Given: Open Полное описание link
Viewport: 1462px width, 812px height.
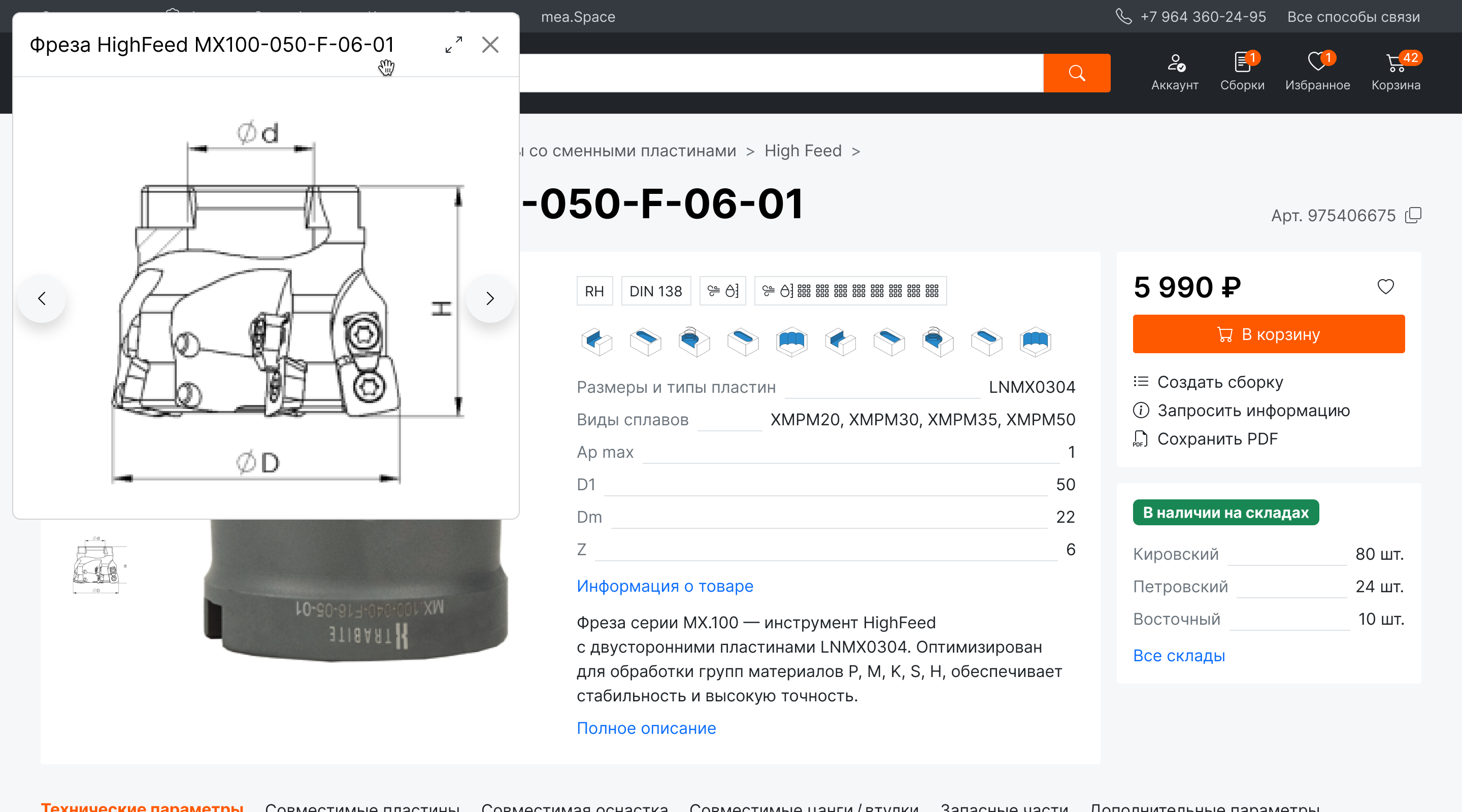Looking at the screenshot, I should coord(646,728).
